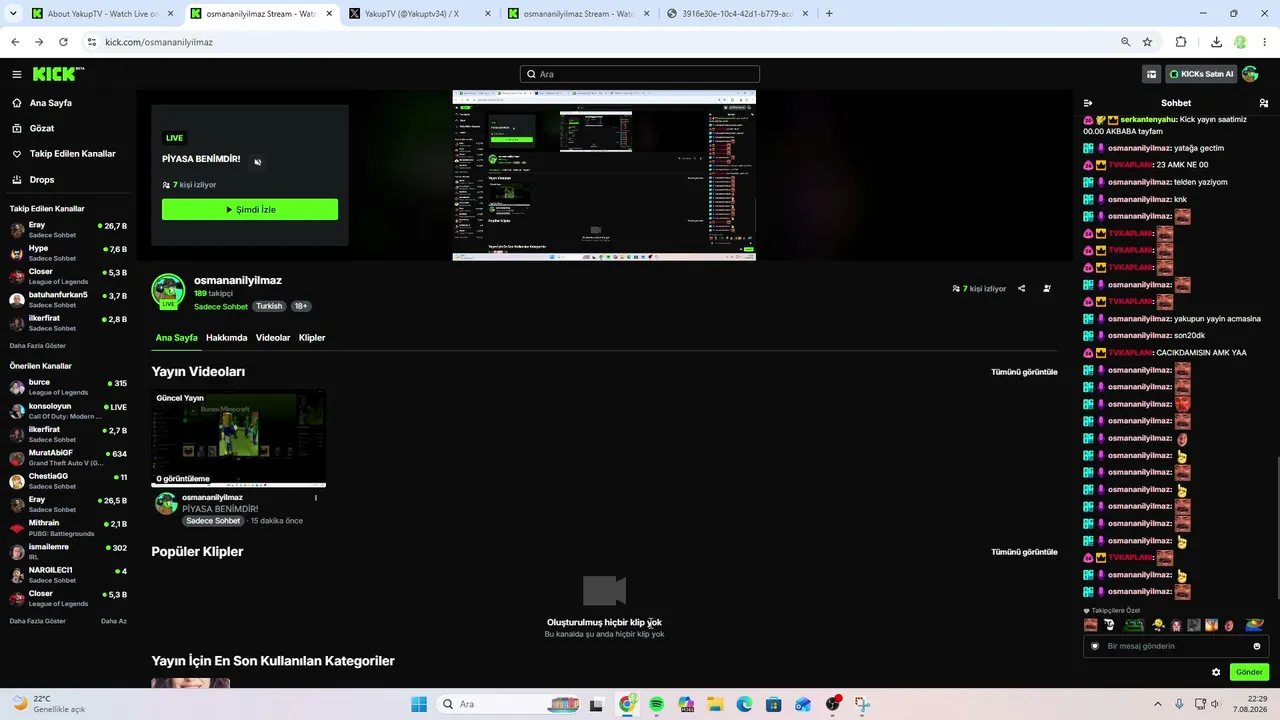The height and width of the screenshot is (720, 1280).
Task: Open chat settings gear icon
Action: [1216, 672]
